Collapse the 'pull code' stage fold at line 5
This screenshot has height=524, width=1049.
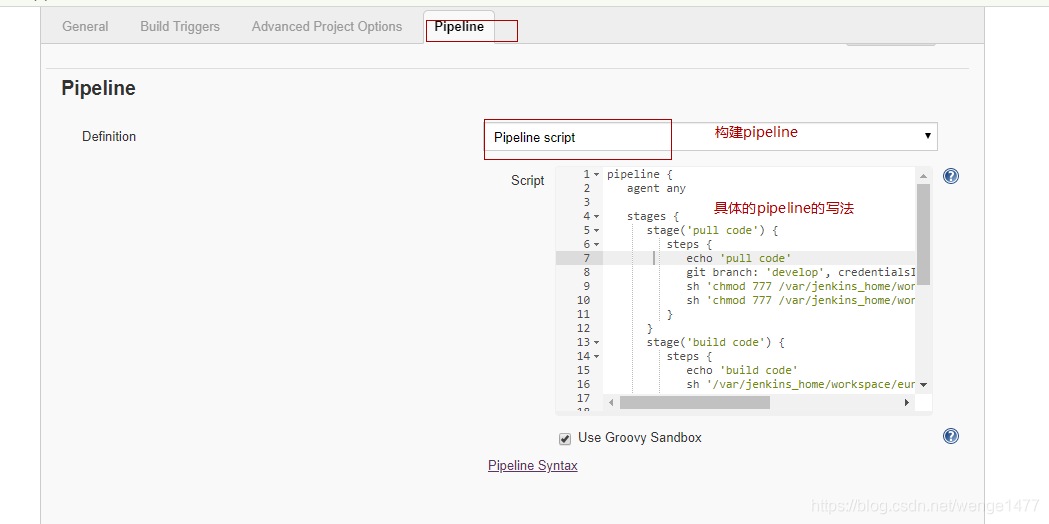(x=596, y=231)
